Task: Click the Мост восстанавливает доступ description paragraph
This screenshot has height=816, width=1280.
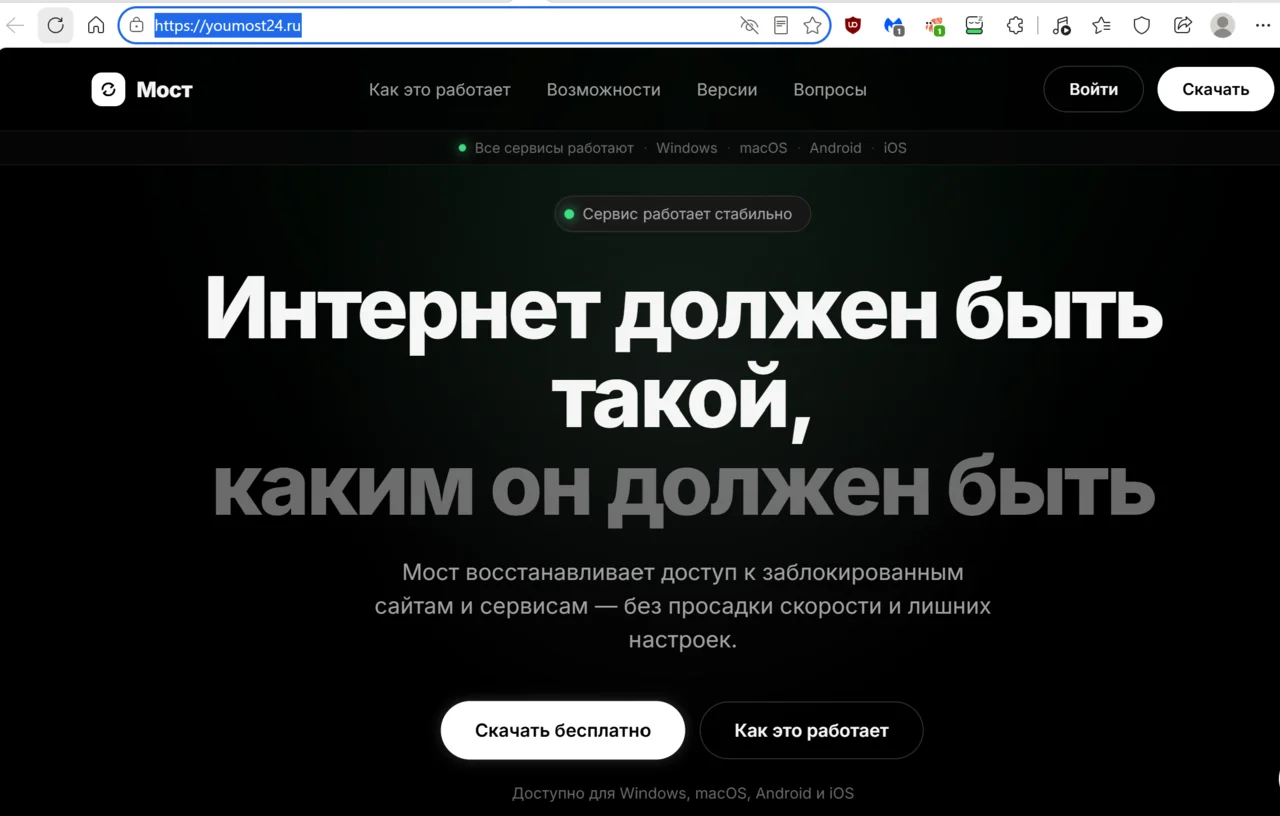Action: click(683, 606)
